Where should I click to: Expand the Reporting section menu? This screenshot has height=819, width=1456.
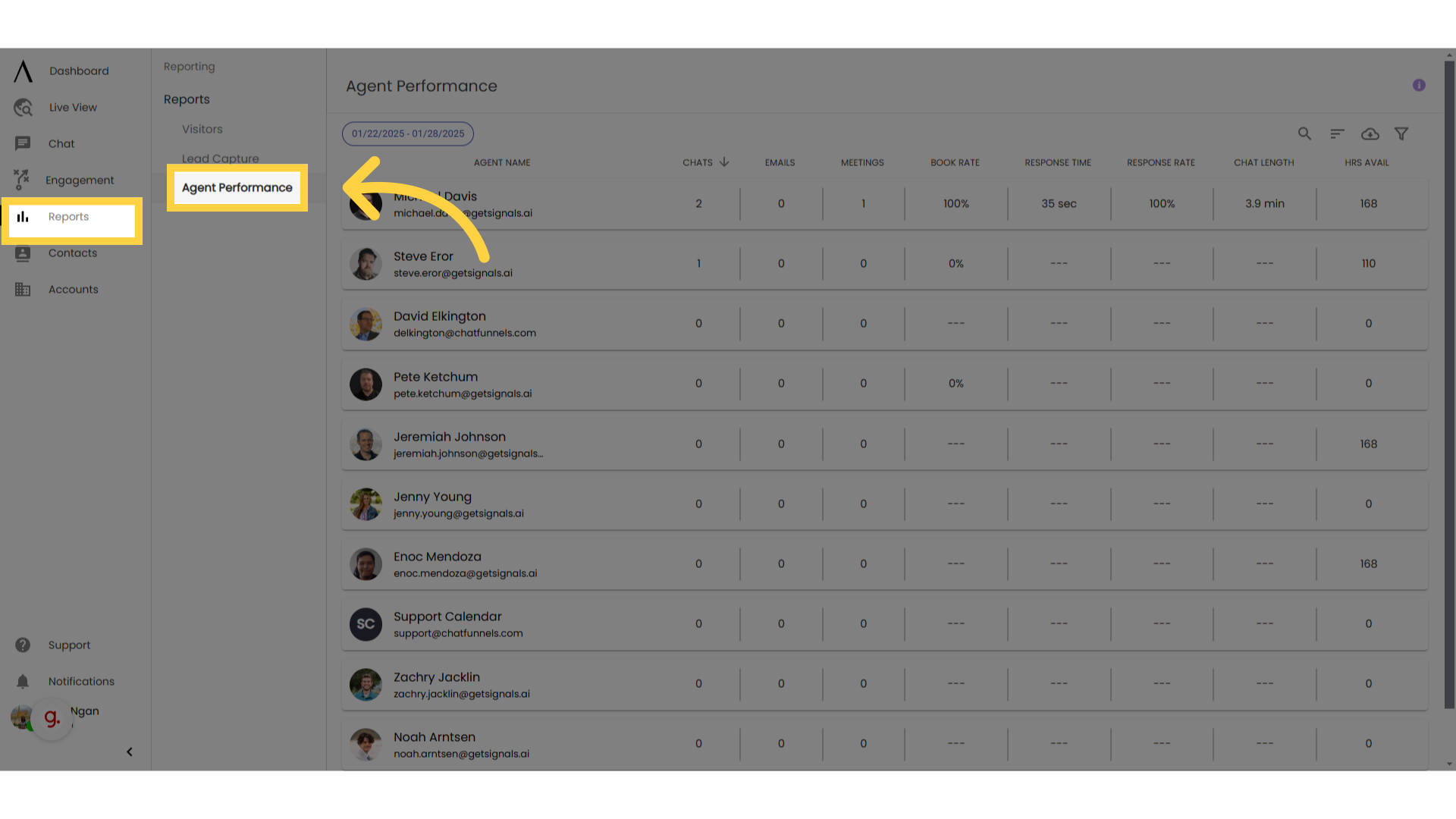pos(189,66)
